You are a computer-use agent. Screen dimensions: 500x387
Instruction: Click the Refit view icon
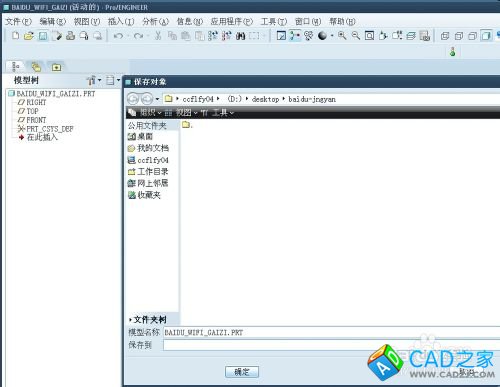click(369, 35)
